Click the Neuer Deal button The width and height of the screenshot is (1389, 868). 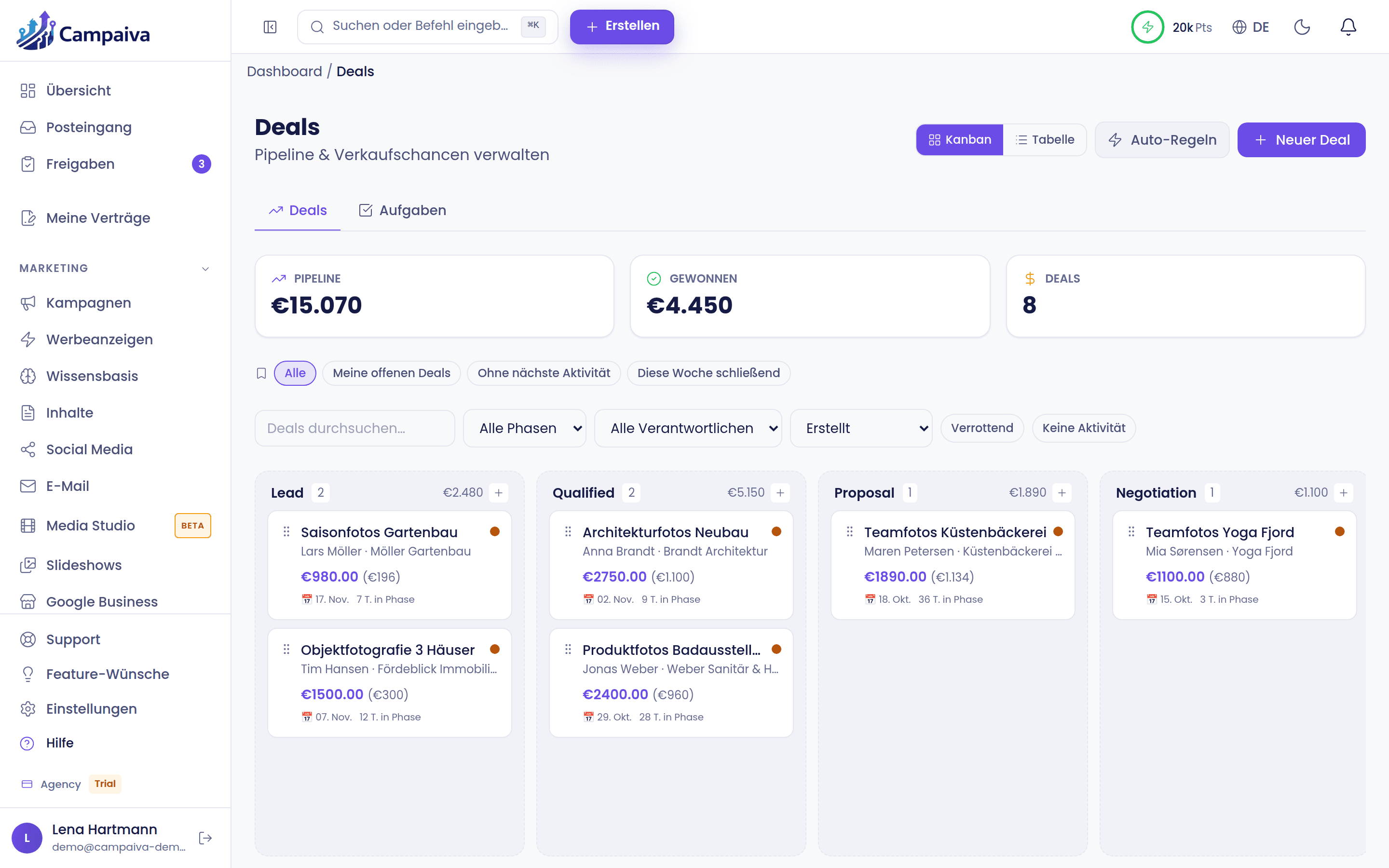(x=1301, y=139)
